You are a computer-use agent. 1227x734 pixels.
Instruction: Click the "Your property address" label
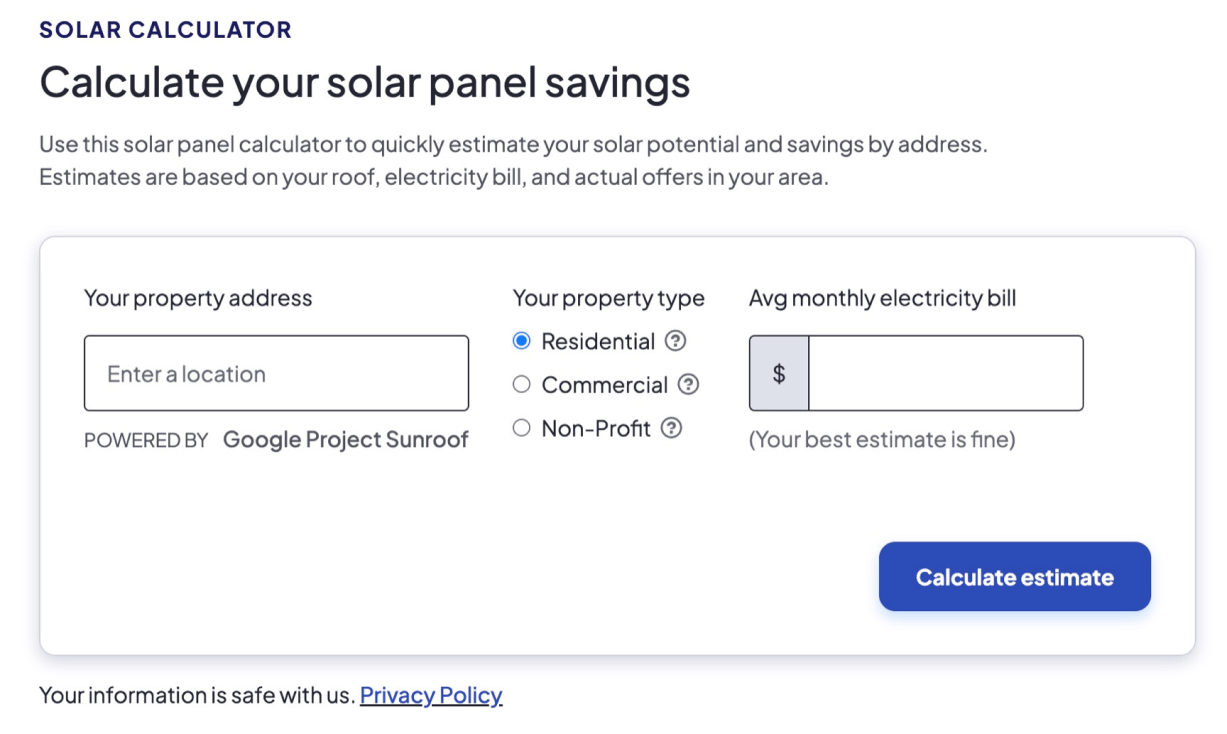pos(198,298)
